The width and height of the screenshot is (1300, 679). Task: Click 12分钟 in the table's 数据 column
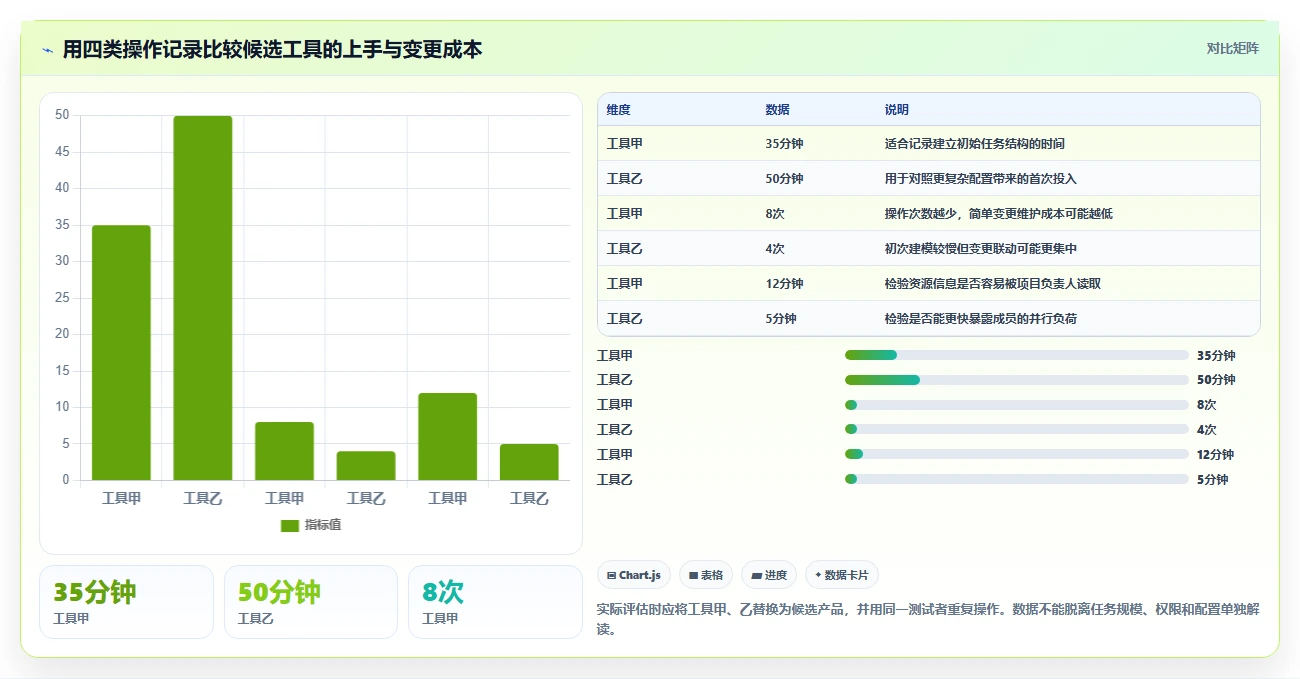tap(784, 284)
